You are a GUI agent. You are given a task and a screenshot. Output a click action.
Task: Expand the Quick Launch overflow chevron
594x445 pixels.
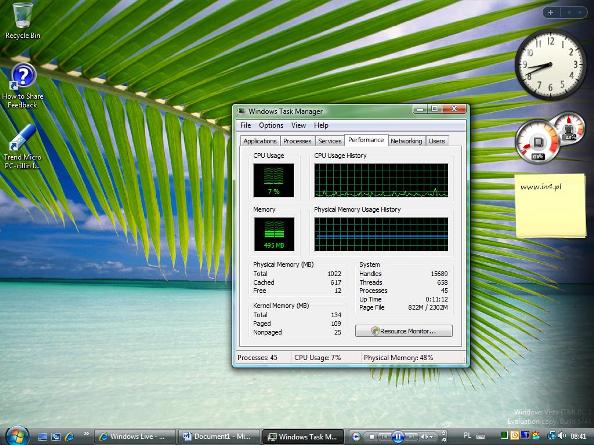86,434
